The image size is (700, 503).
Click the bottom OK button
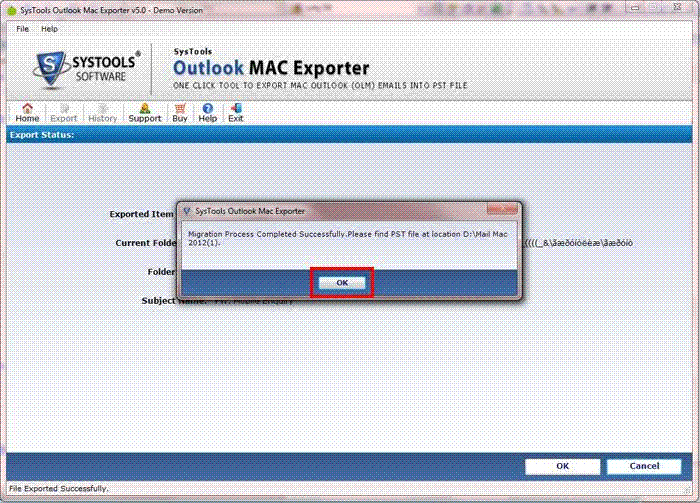562,466
